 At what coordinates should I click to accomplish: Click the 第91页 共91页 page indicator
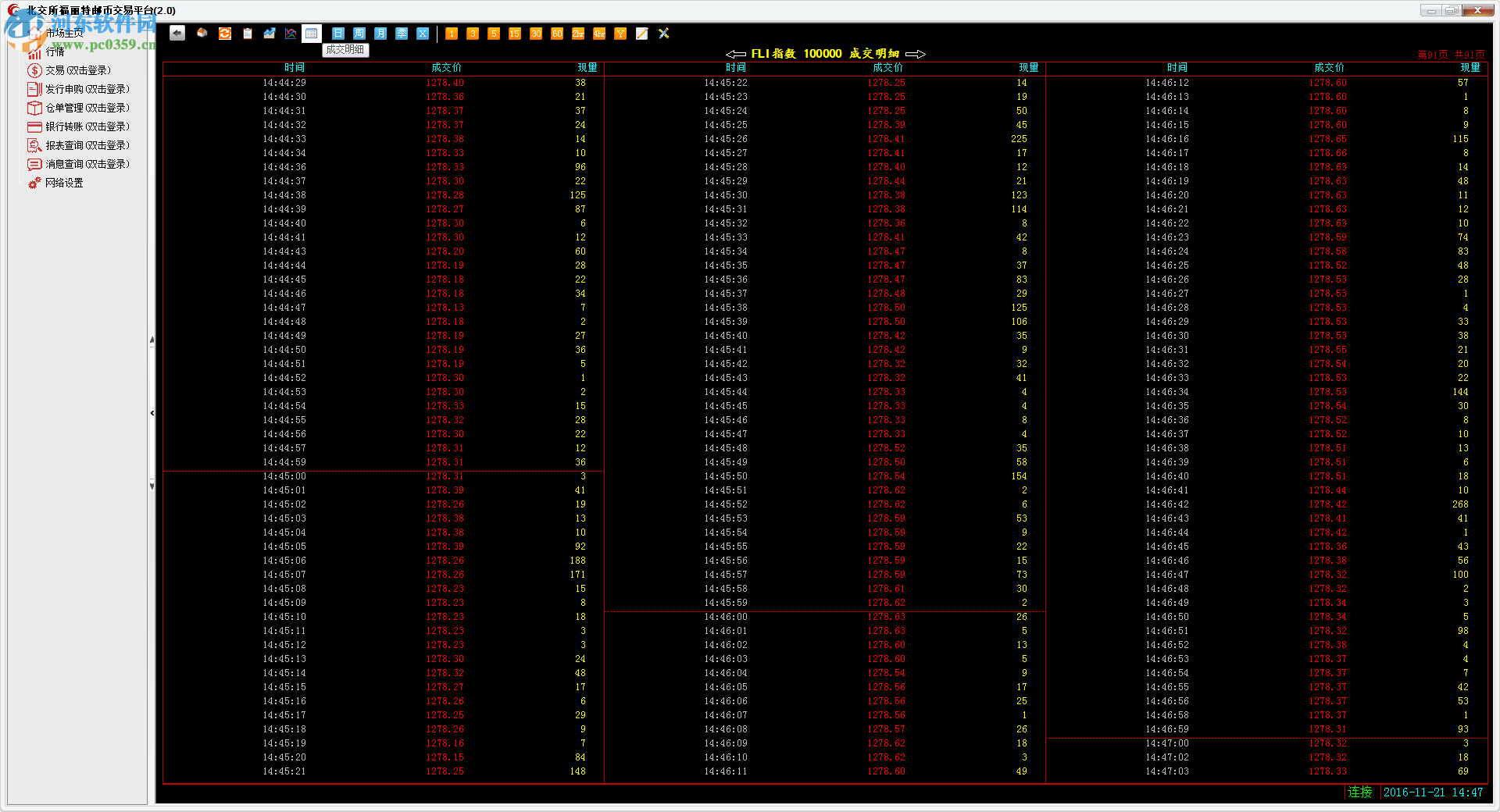pos(1451,55)
